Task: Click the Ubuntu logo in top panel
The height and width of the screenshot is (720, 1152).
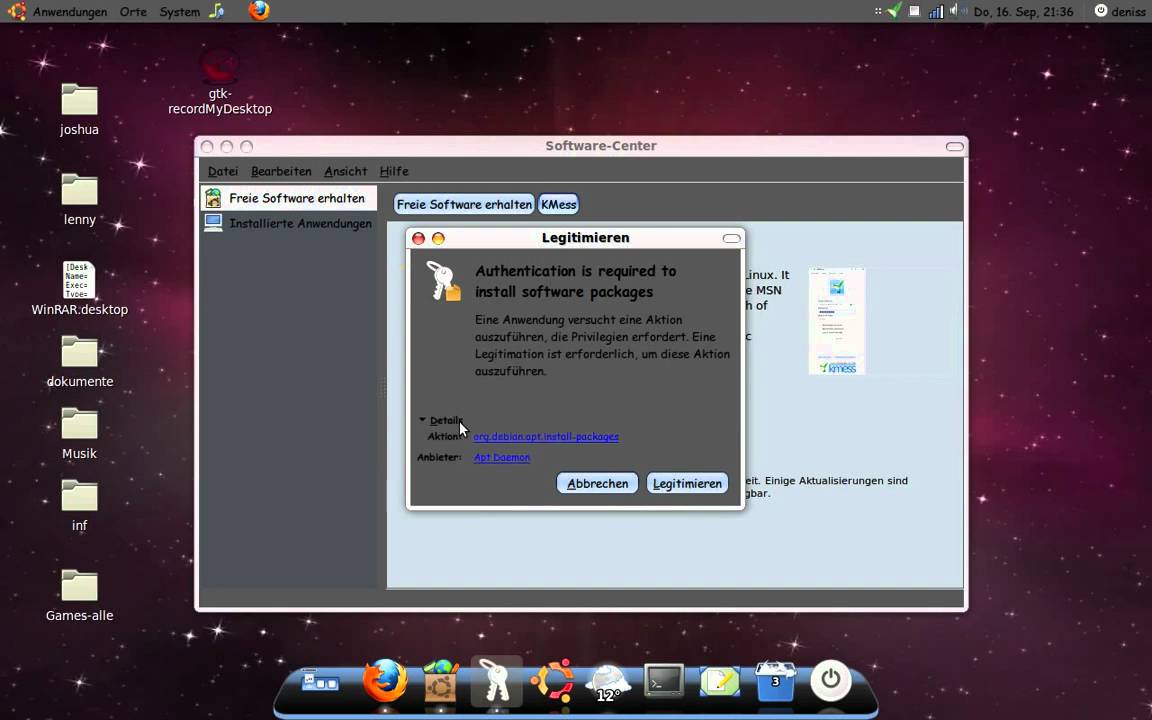Action: (x=17, y=11)
